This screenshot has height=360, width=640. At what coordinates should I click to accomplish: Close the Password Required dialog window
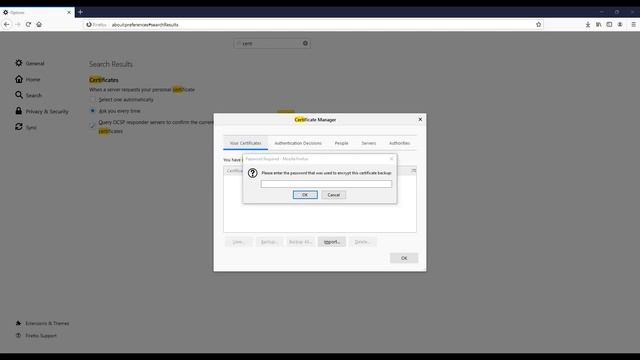pos(391,159)
